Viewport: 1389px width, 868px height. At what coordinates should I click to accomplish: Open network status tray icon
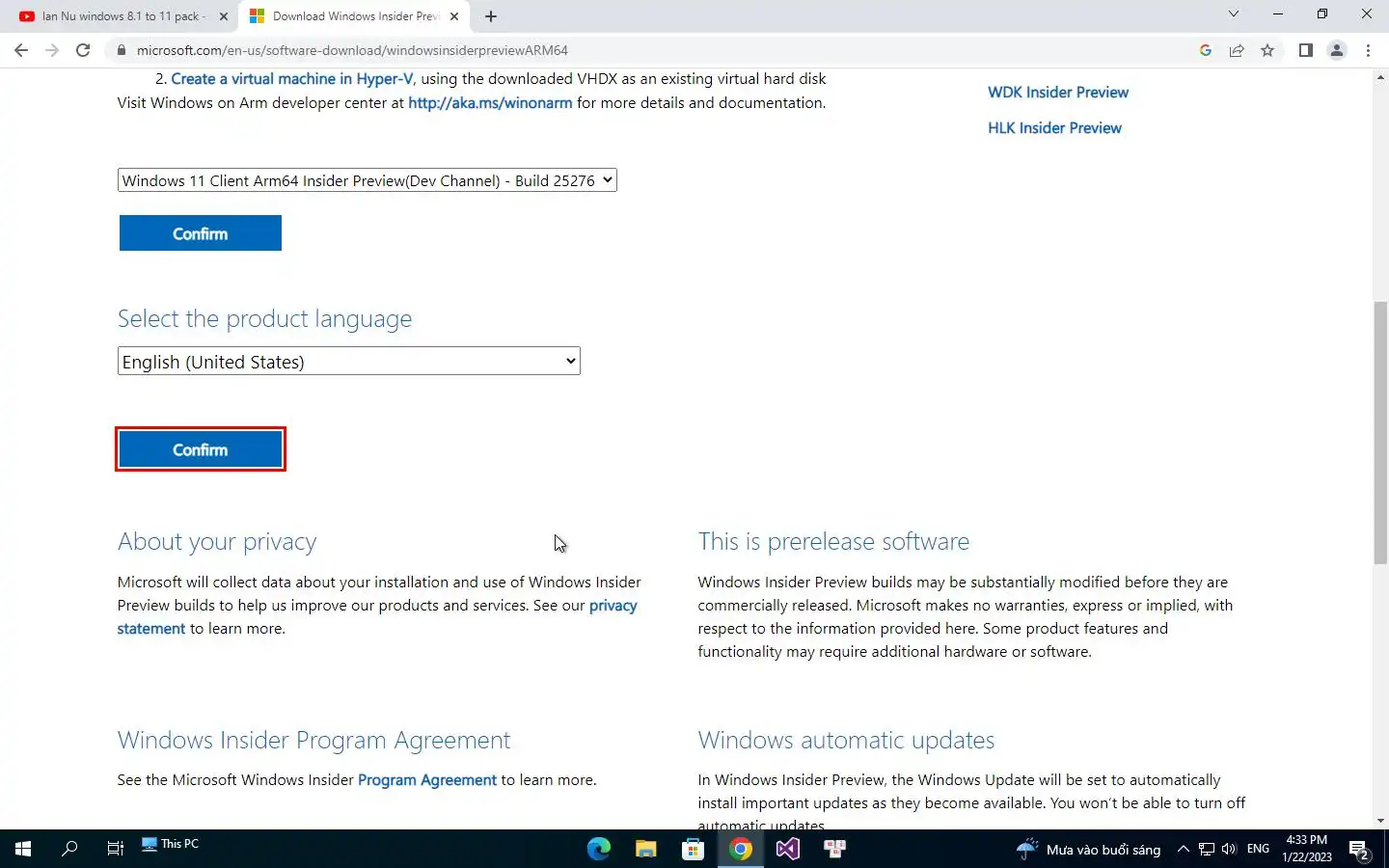point(1206,849)
